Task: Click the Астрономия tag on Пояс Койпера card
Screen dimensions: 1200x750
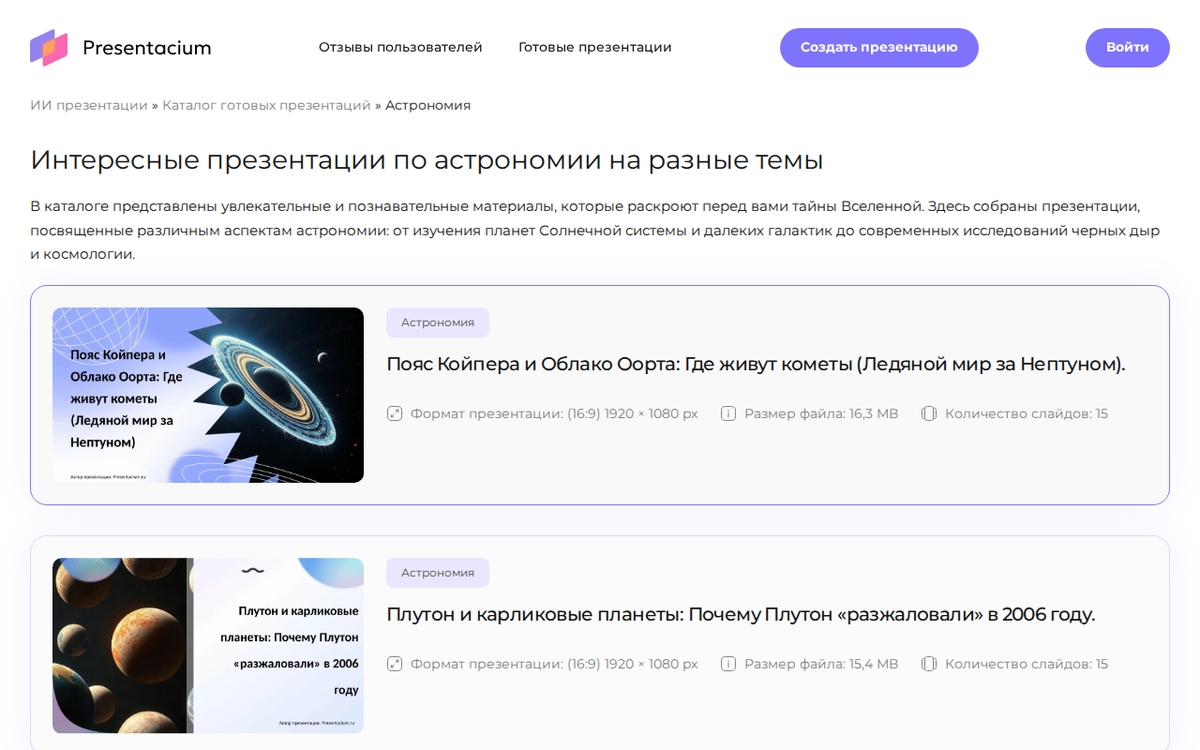Action: pos(438,322)
